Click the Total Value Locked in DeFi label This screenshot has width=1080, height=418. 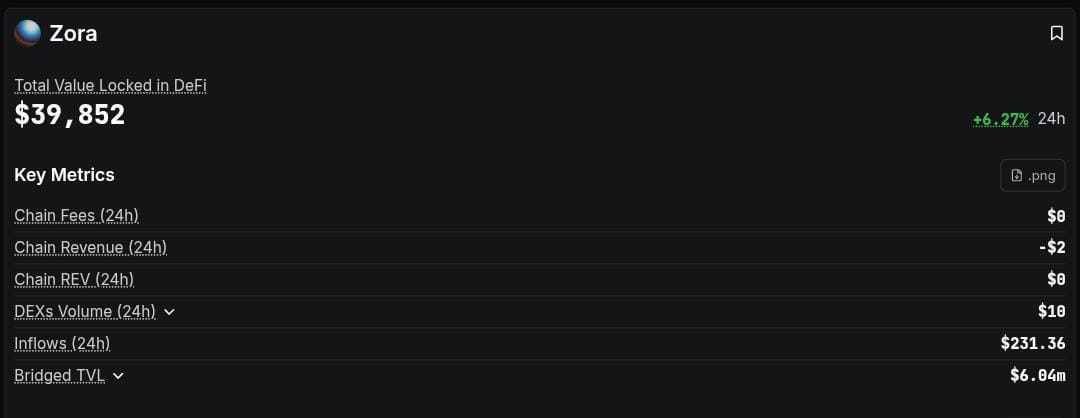point(110,85)
